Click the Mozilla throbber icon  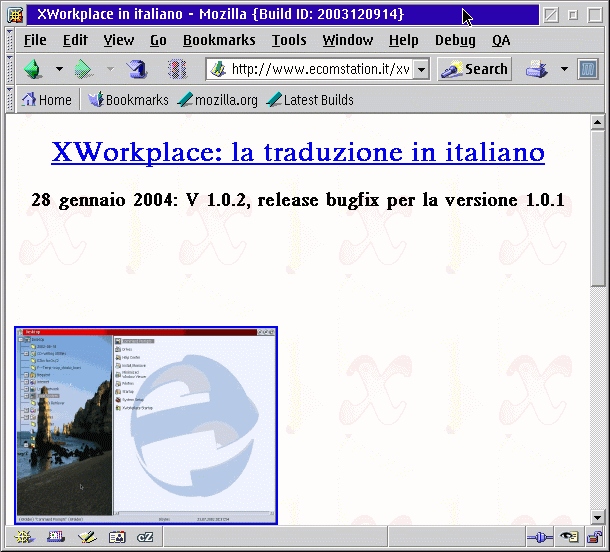coord(587,69)
